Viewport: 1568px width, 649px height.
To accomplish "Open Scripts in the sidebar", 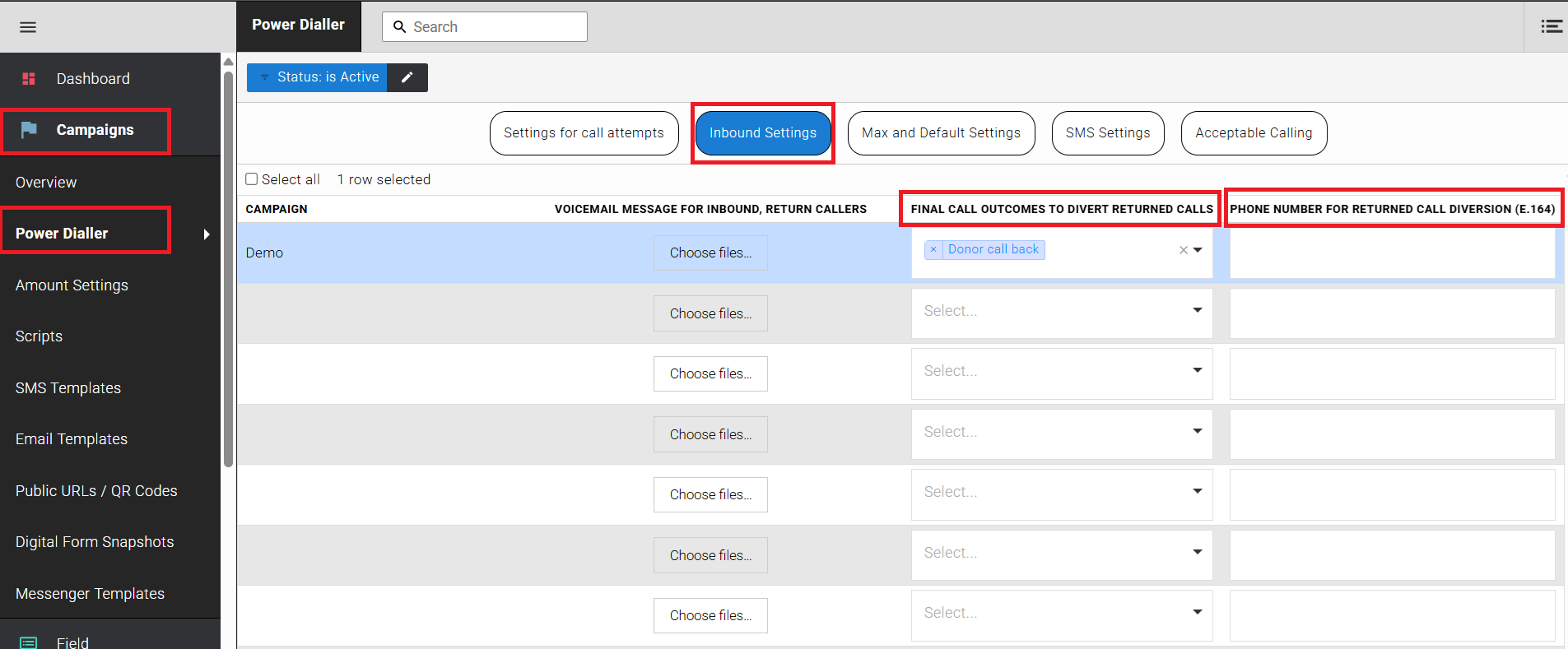I will [x=39, y=336].
